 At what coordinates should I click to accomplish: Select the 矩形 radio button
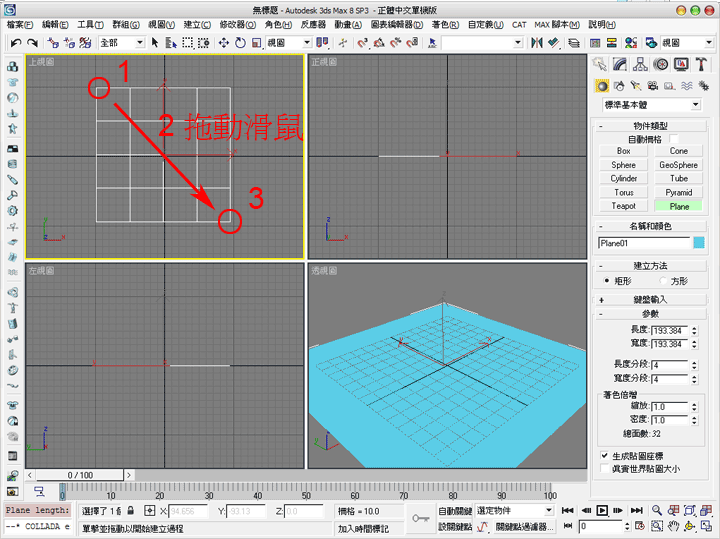[607, 281]
